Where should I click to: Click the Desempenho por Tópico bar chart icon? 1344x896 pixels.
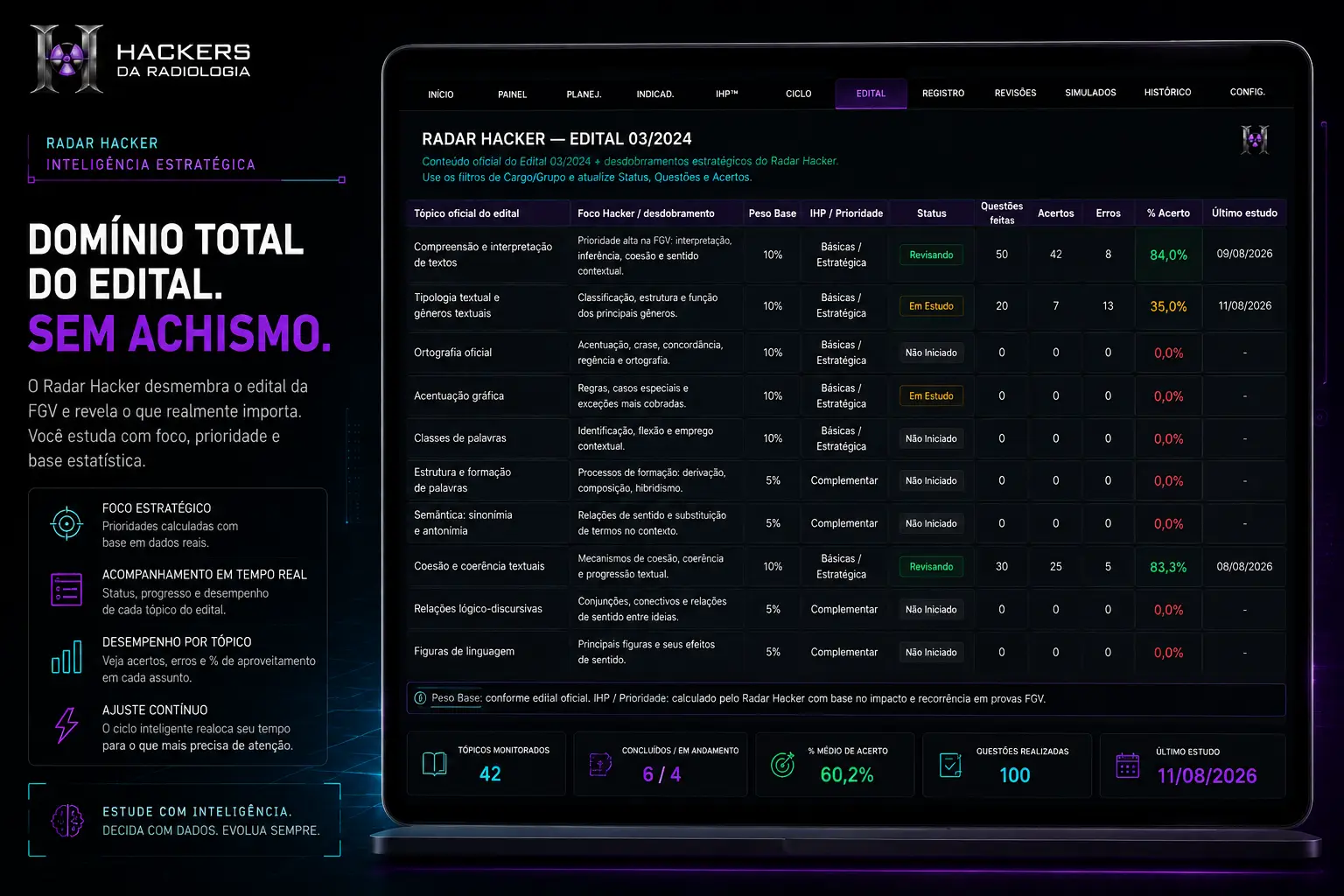66,657
